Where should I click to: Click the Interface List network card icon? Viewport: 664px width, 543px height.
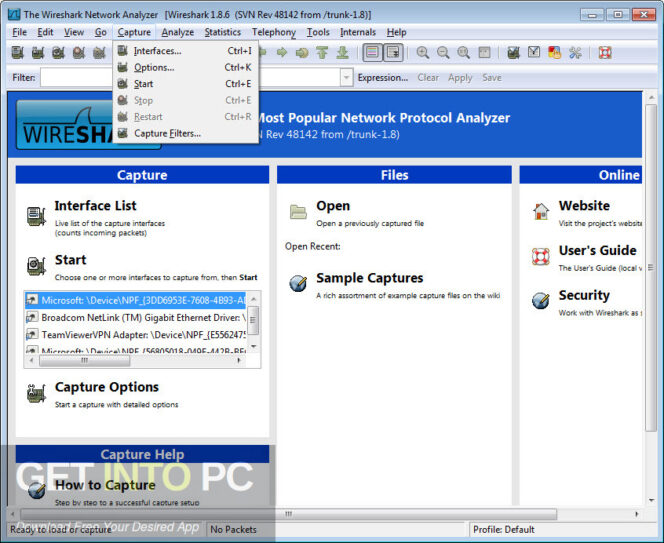36,216
